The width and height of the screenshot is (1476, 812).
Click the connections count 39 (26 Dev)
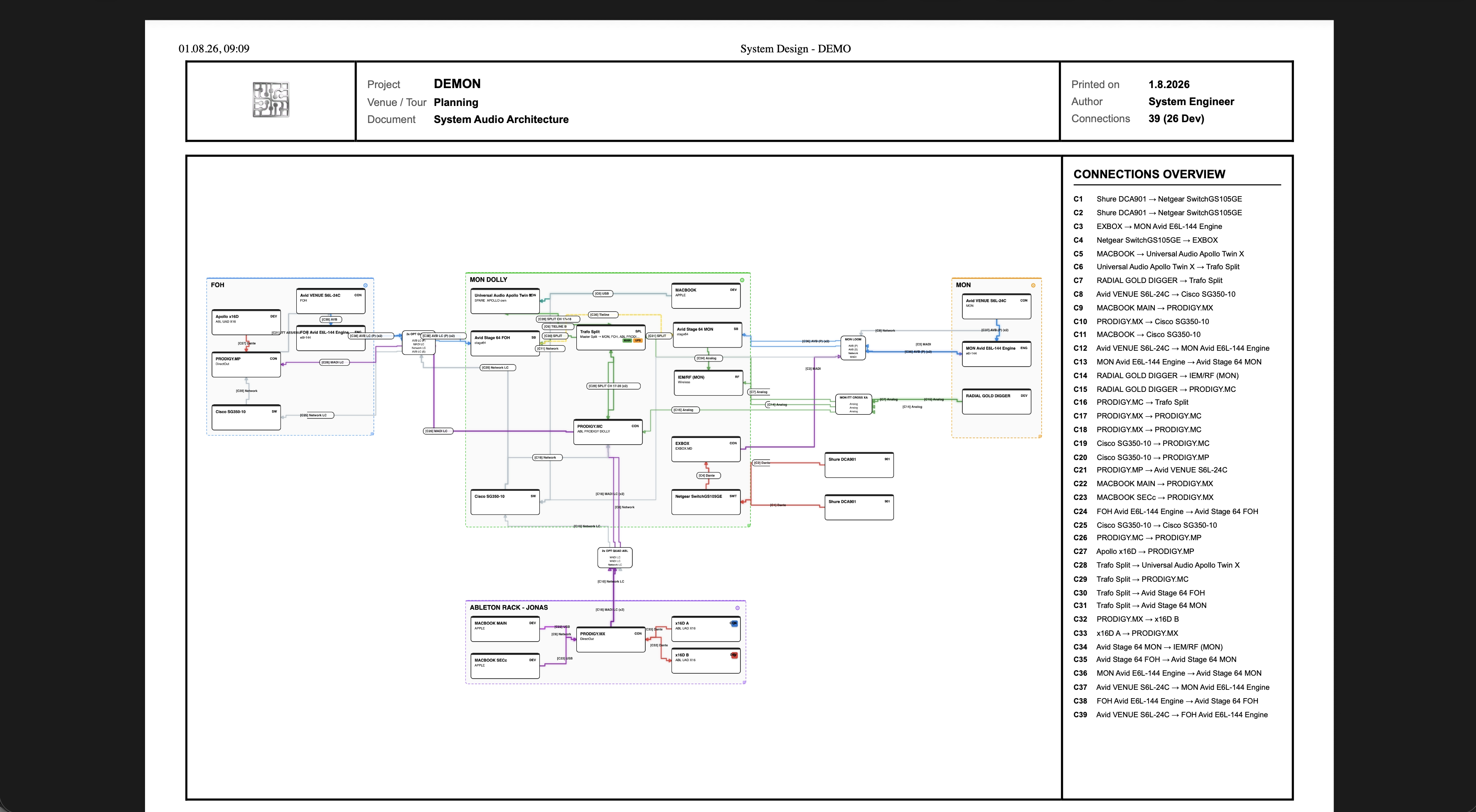click(x=1176, y=118)
